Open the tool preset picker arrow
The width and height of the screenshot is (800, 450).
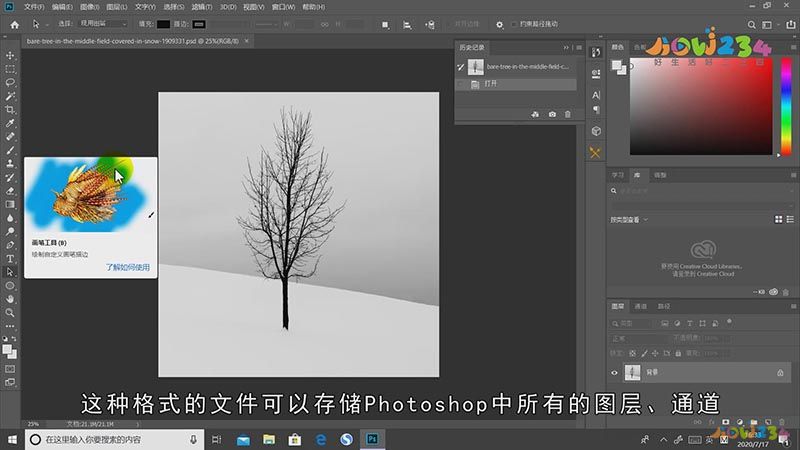(46, 24)
